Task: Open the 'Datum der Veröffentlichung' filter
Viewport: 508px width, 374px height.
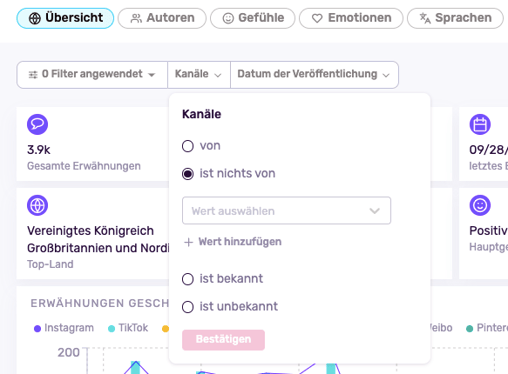Action: 314,75
